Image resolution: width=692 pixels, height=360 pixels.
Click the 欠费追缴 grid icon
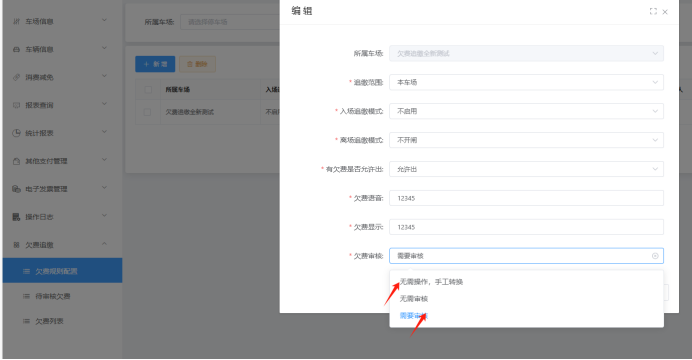[x=16, y=245]
